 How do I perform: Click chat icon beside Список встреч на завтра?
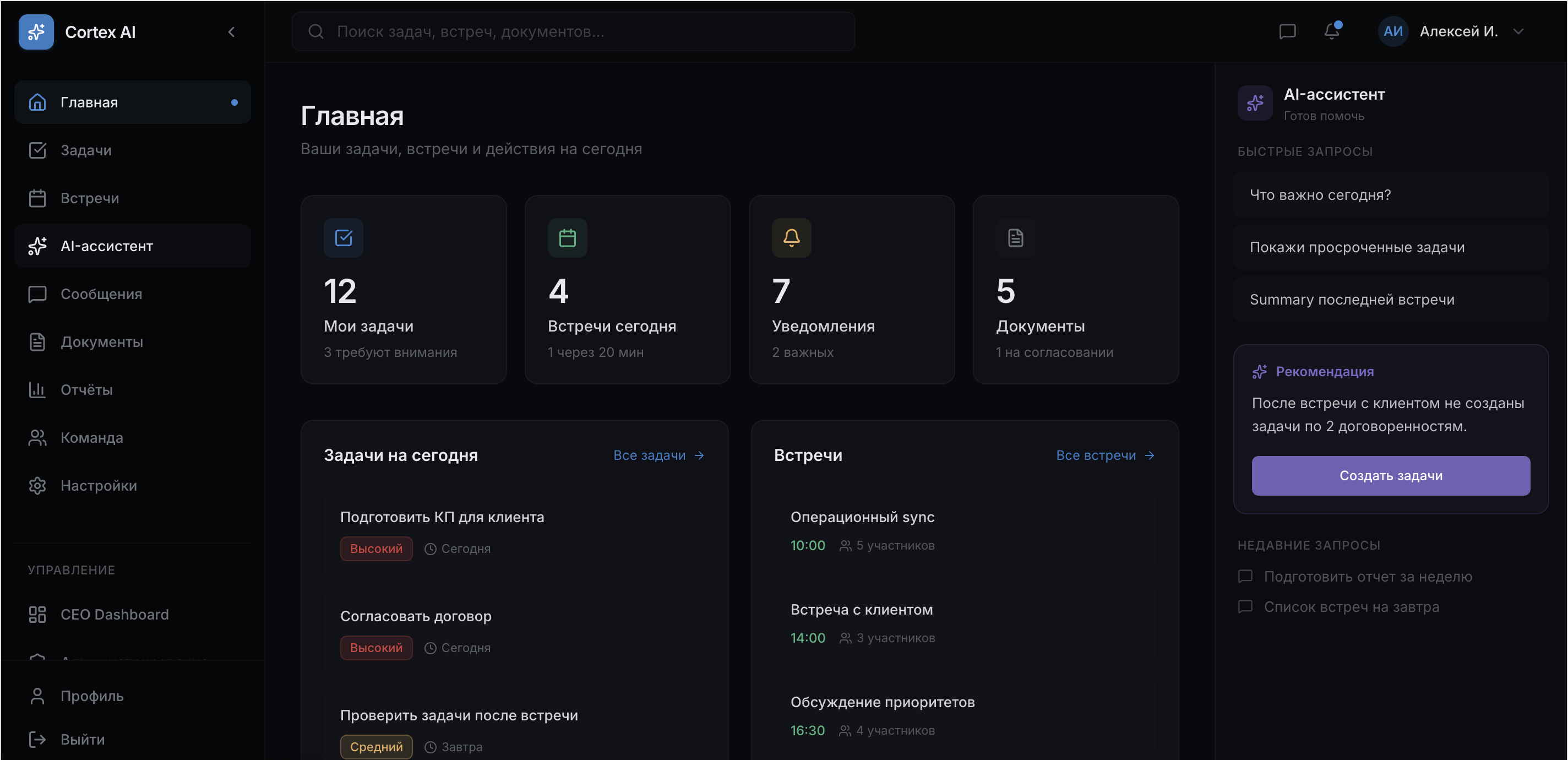point(1245,606)
